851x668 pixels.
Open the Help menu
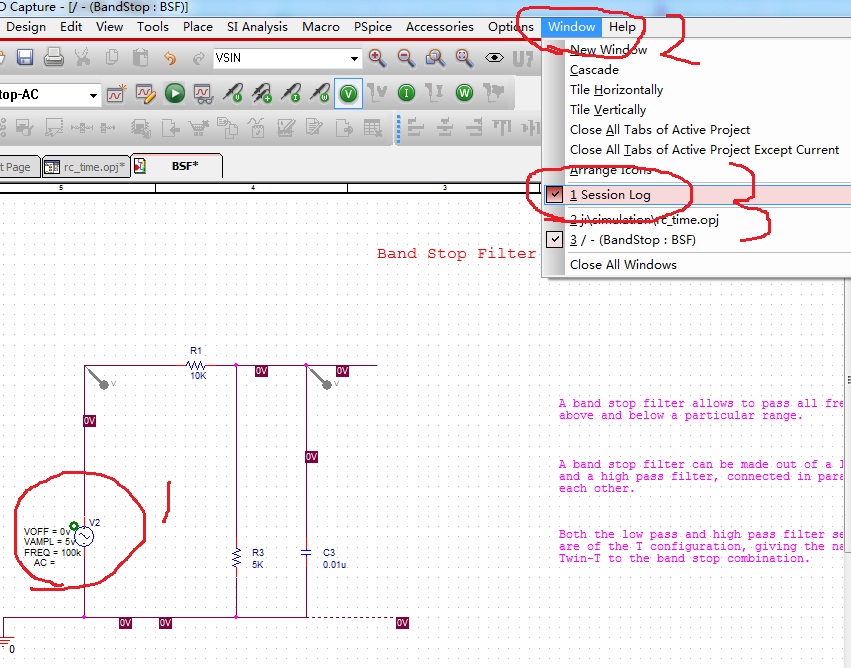coord(622,27)
